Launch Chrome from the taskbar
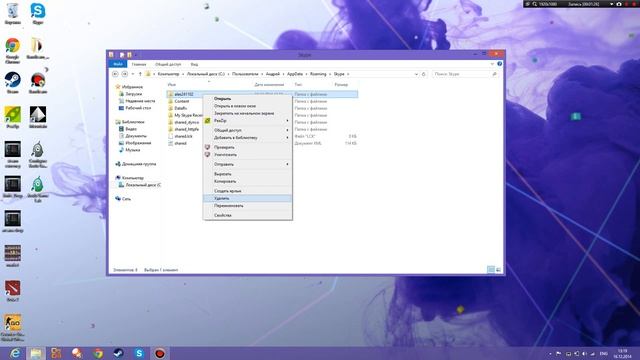640x360 pixels. [x=98, y=353]
